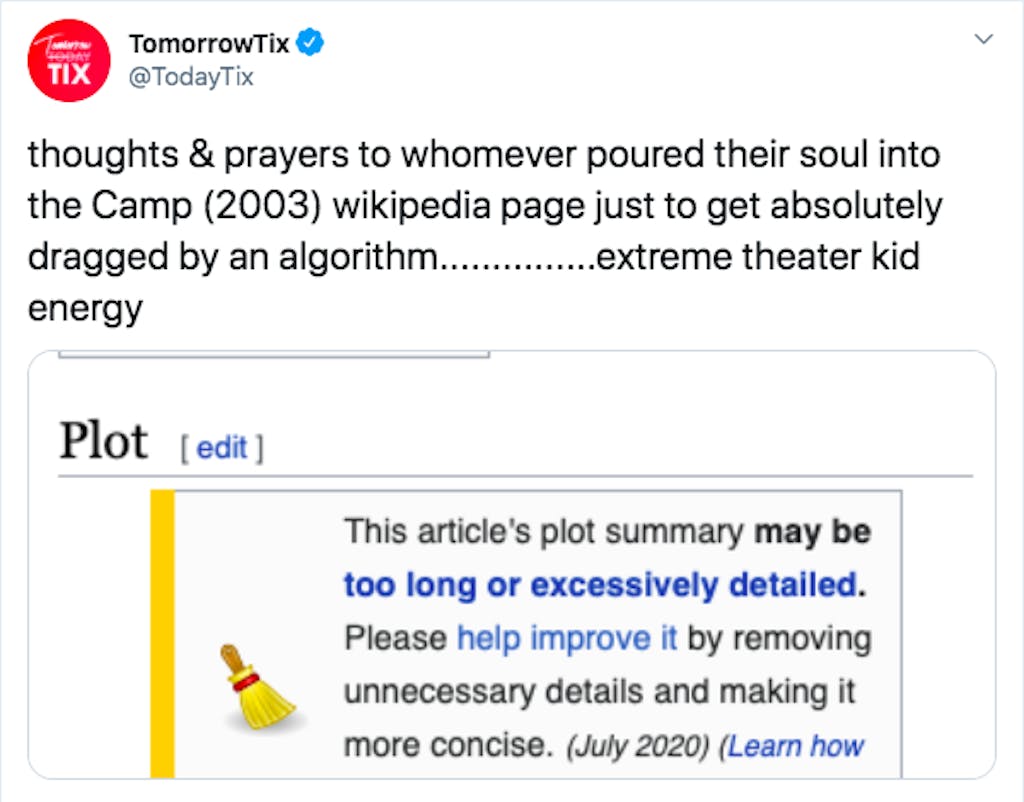Follow the "help improve it" link
1024x802 pixels.
[566, 638]
